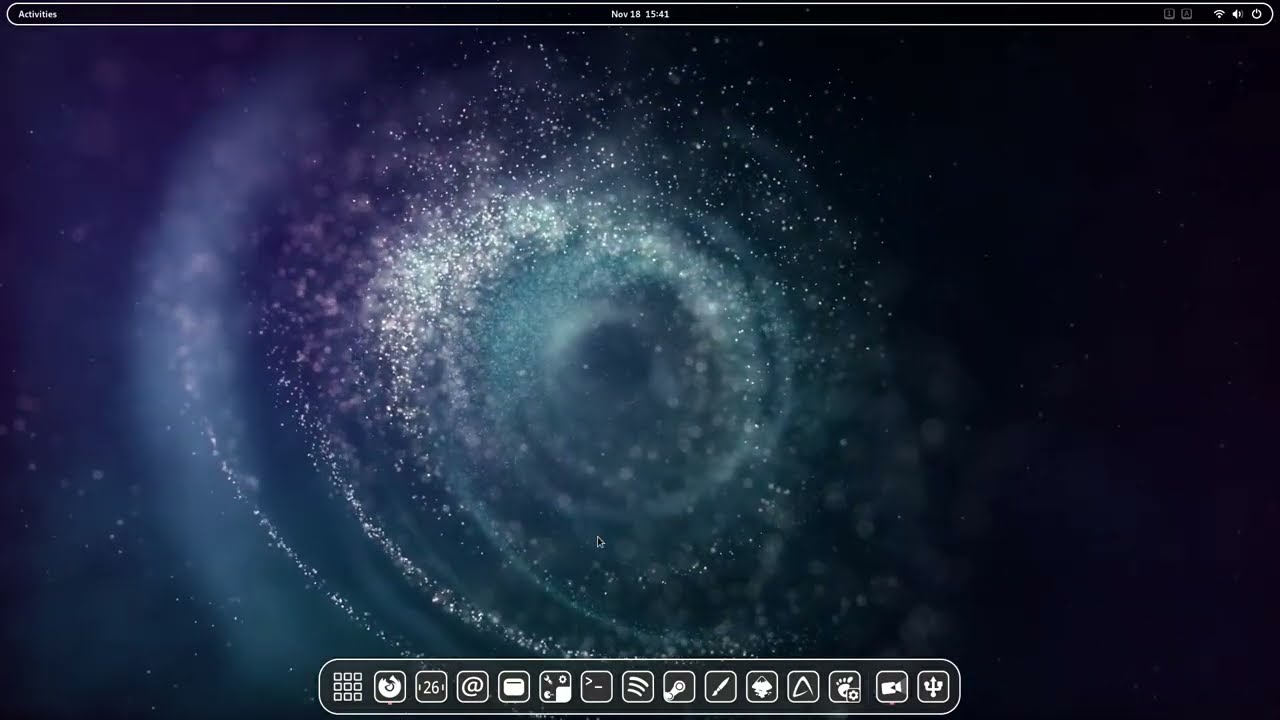
Task: Launch Steam from the dock
Action: click(679, 687)
